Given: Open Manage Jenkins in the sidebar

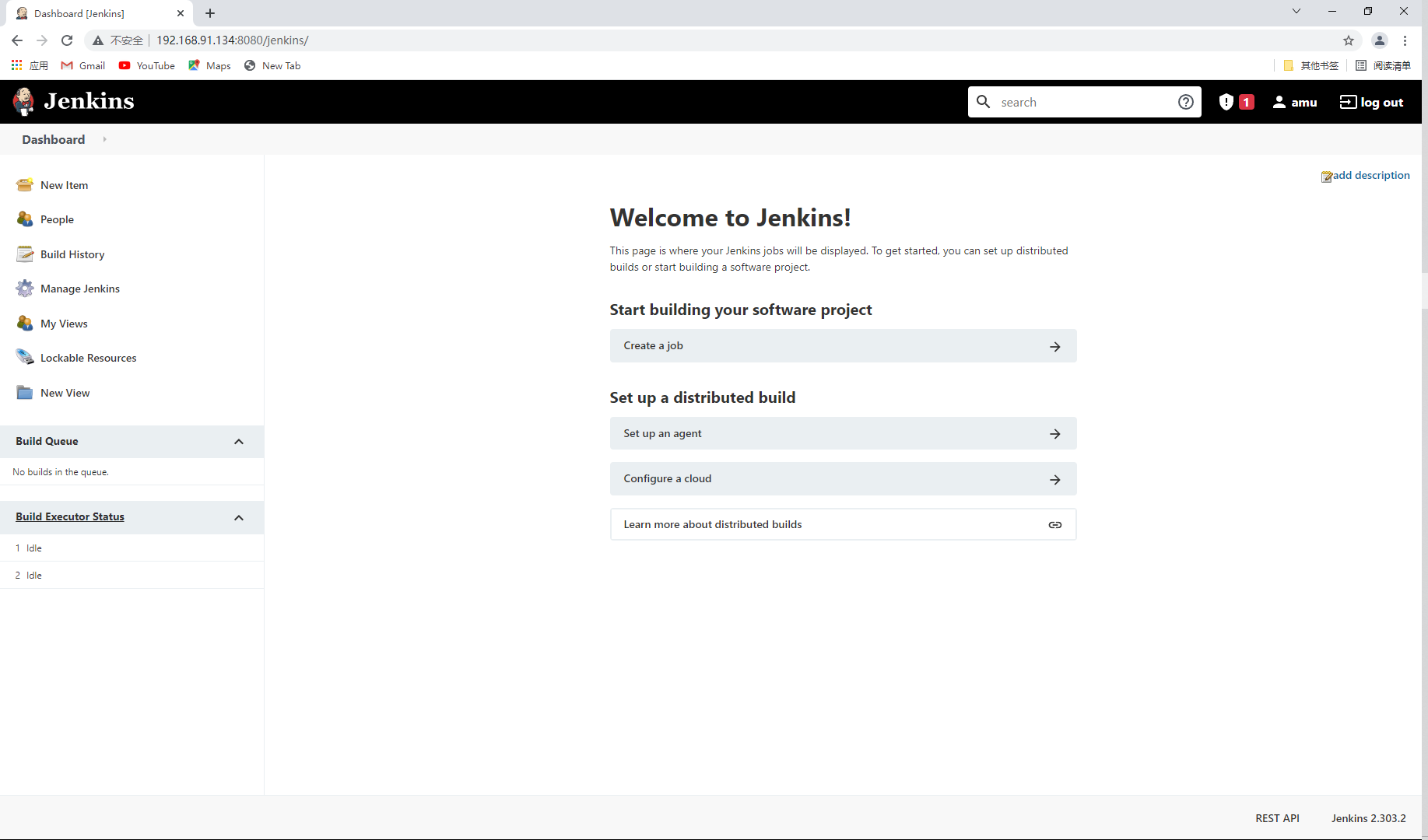Looking at the screenshot, I should (80, 289).
